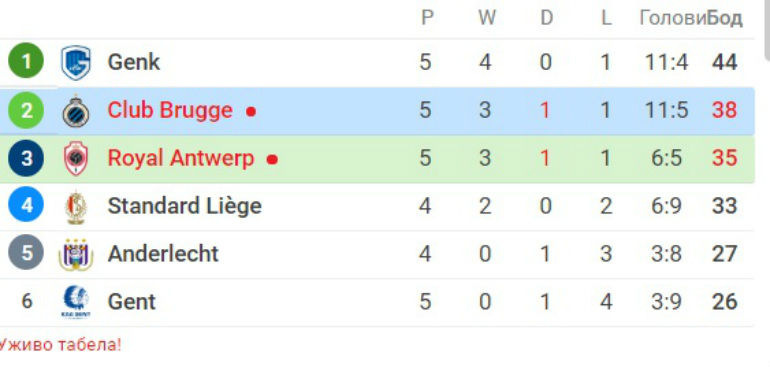The image size is (770, 367).
Task: Open the Club Brugge team link
Action: (x=170, y=111)
